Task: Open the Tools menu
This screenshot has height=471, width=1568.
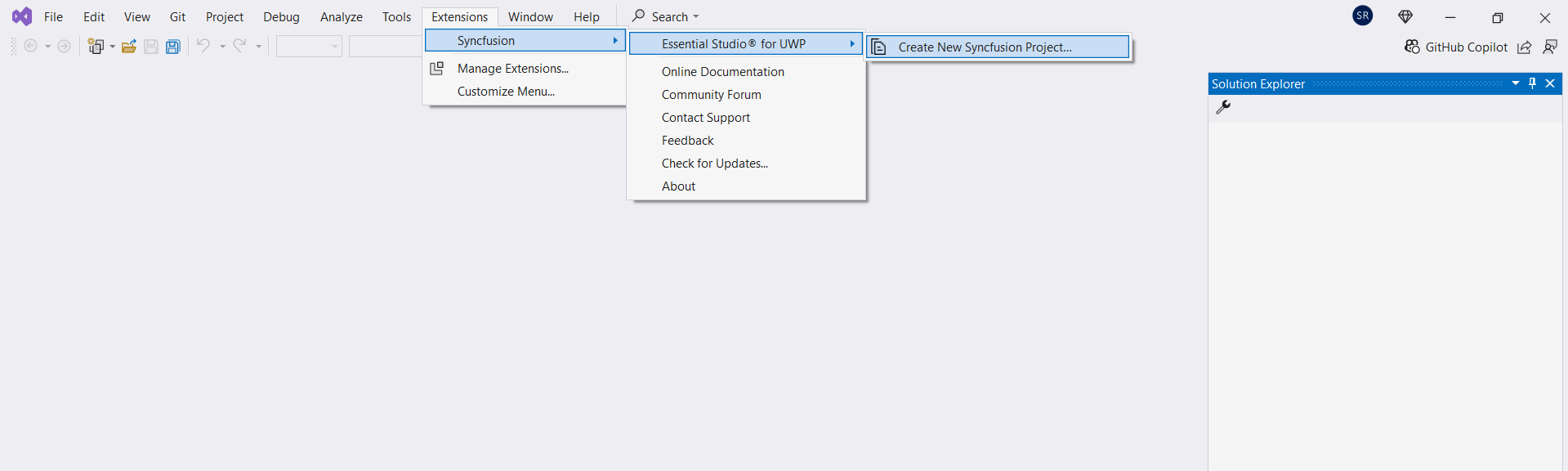Action: pos(397,17)
